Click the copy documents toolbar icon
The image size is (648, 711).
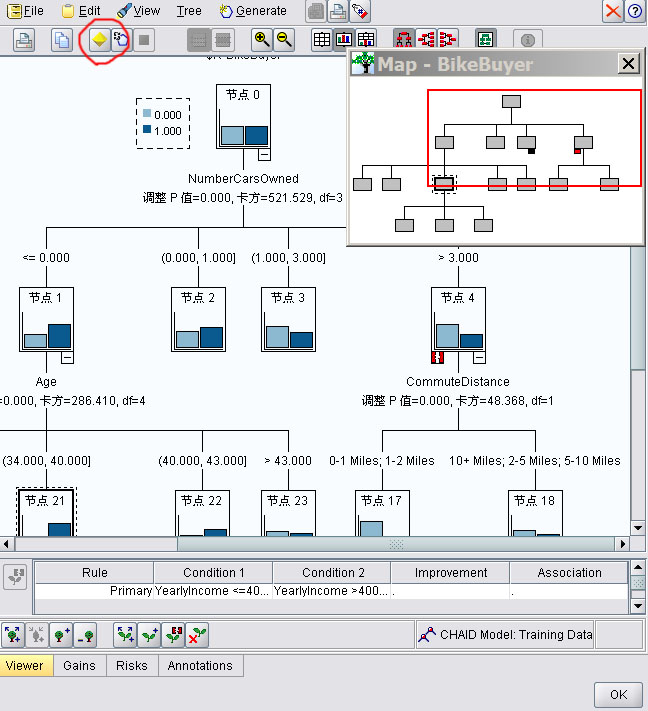click(62, 40)
